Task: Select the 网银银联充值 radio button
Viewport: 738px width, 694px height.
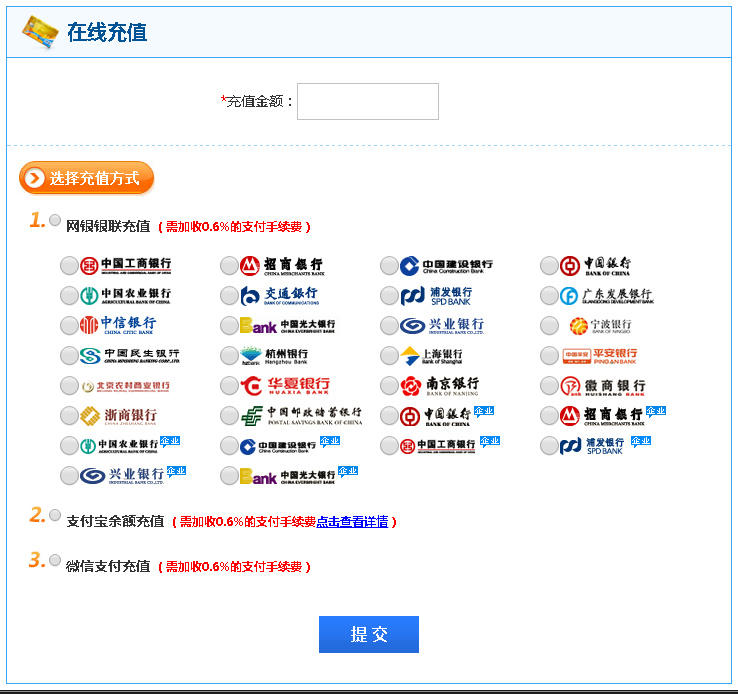Action: point(55,220)
